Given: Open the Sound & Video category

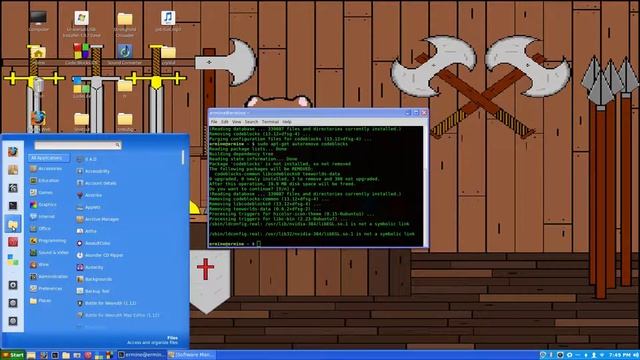Looking at the screenshot, I should tap(49, 253).
